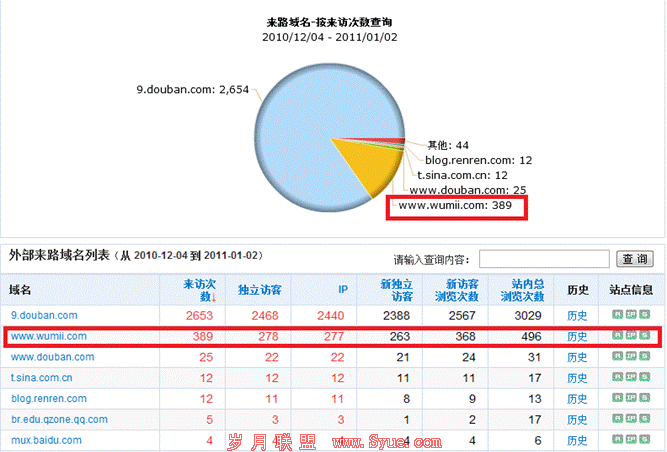Click the IP icon in blog.renren.com row
Viewport: 667px width, 452px height.
[x=631, y=398]
